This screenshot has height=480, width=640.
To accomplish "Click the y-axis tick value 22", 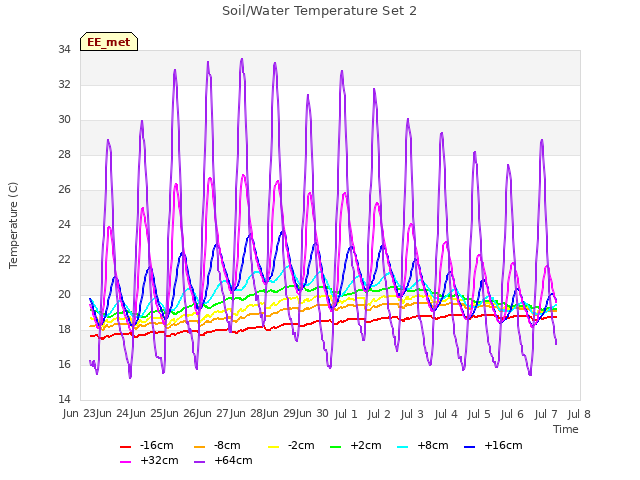I will (x=64, y=260).
